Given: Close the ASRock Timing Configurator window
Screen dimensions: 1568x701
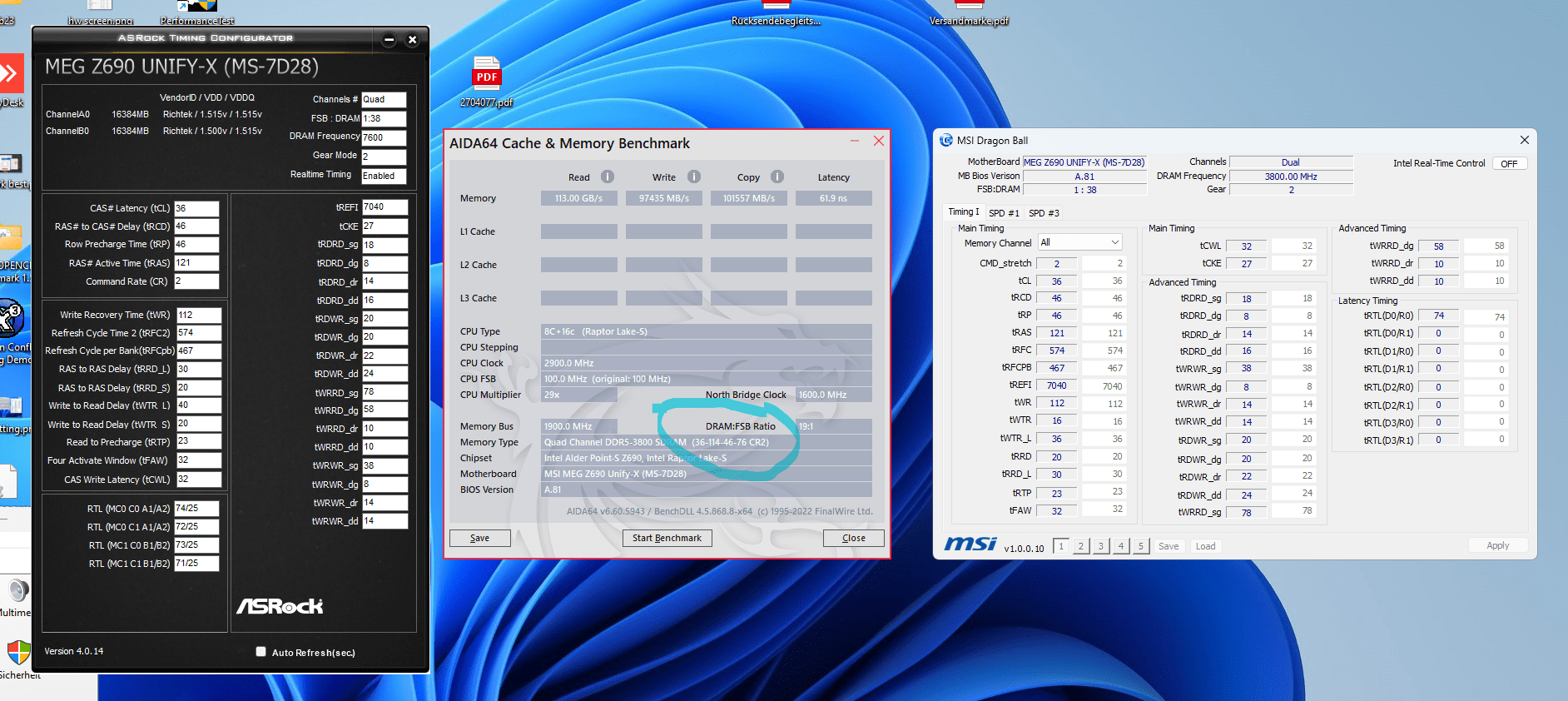Looking at the screenshot, I should (412, 39).
